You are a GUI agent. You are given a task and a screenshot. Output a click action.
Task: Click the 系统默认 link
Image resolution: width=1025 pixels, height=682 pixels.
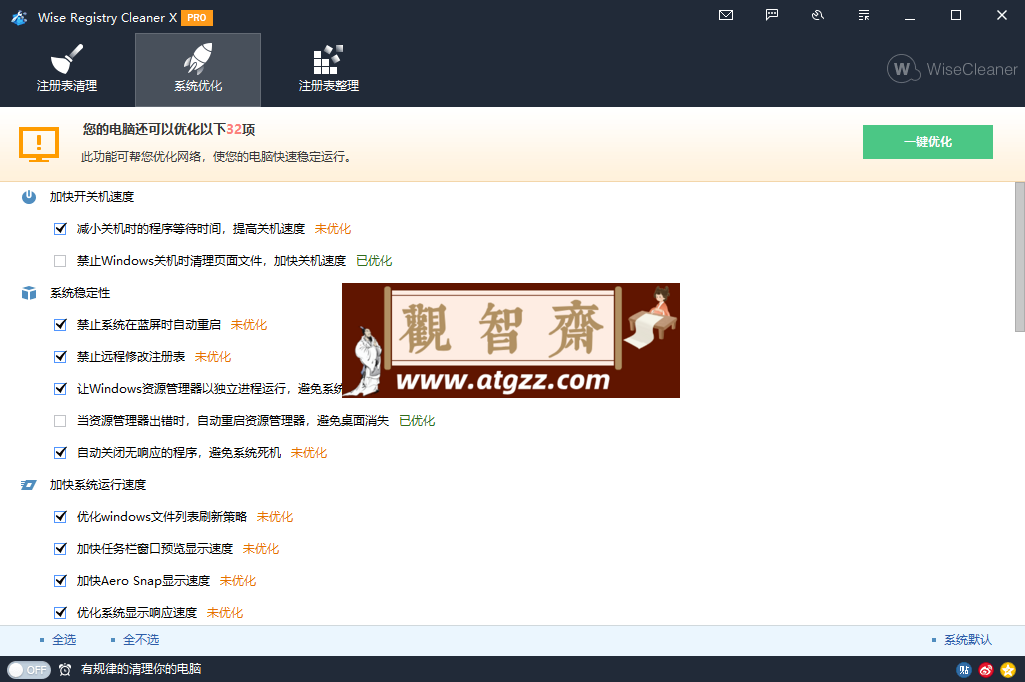967,639
